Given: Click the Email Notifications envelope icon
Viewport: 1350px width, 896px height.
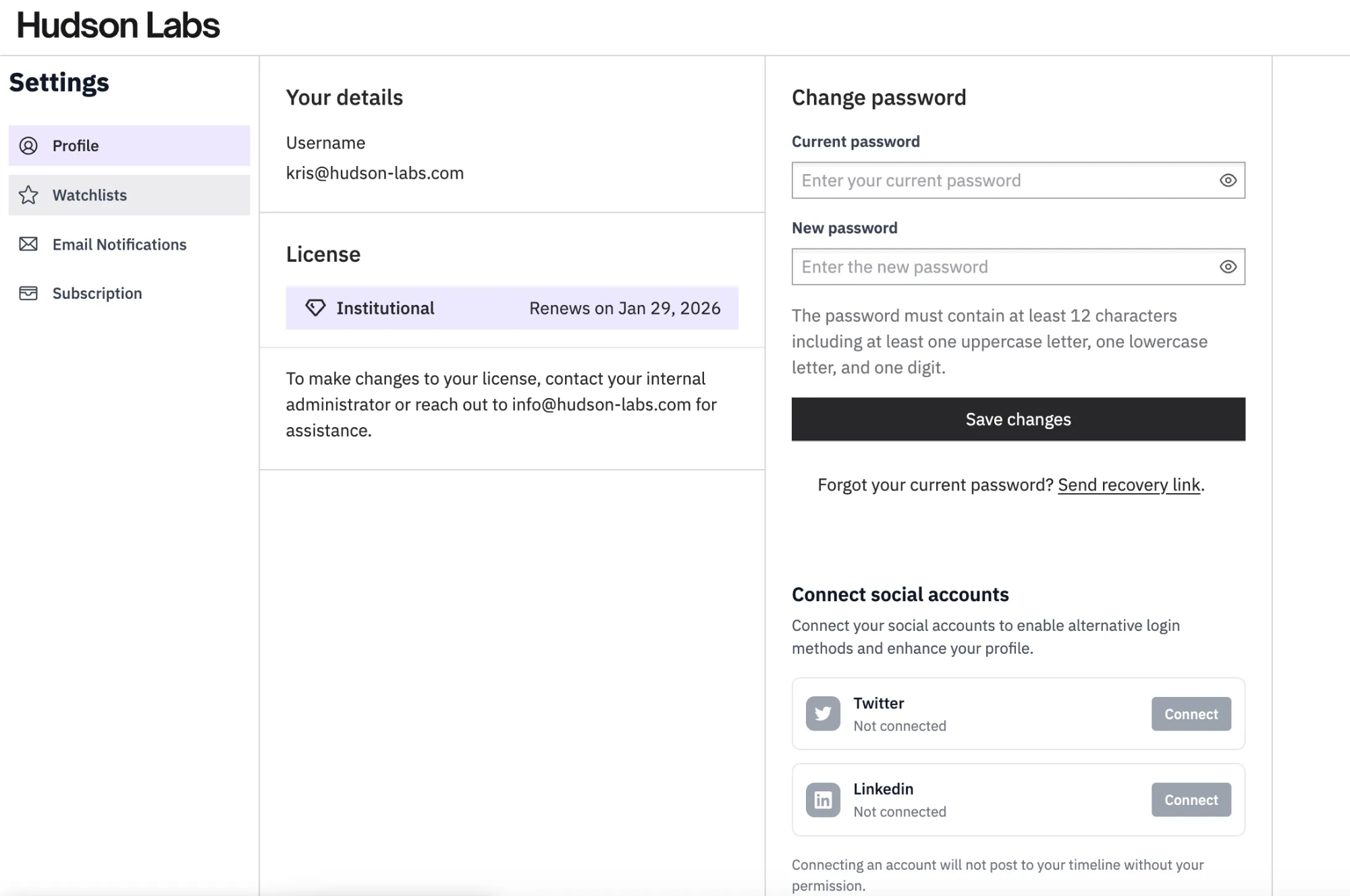Looking at the screenshot, I should [x=28, y=244].
